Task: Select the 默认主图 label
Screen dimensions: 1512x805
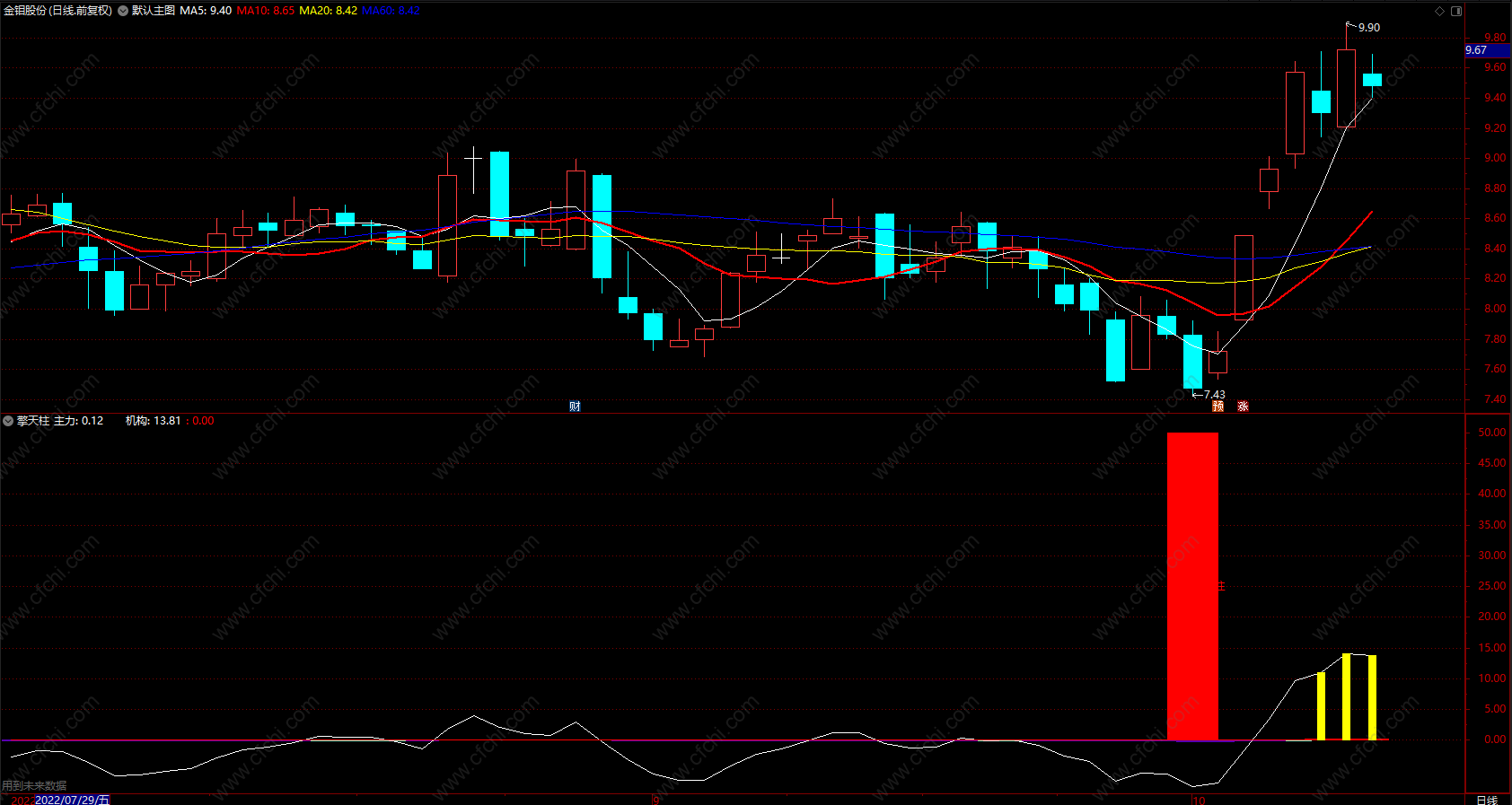Action: pos(154,11)
